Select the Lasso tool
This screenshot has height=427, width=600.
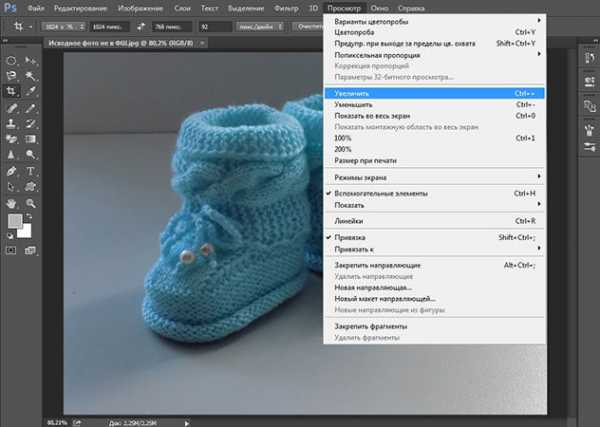coord(12,75)
